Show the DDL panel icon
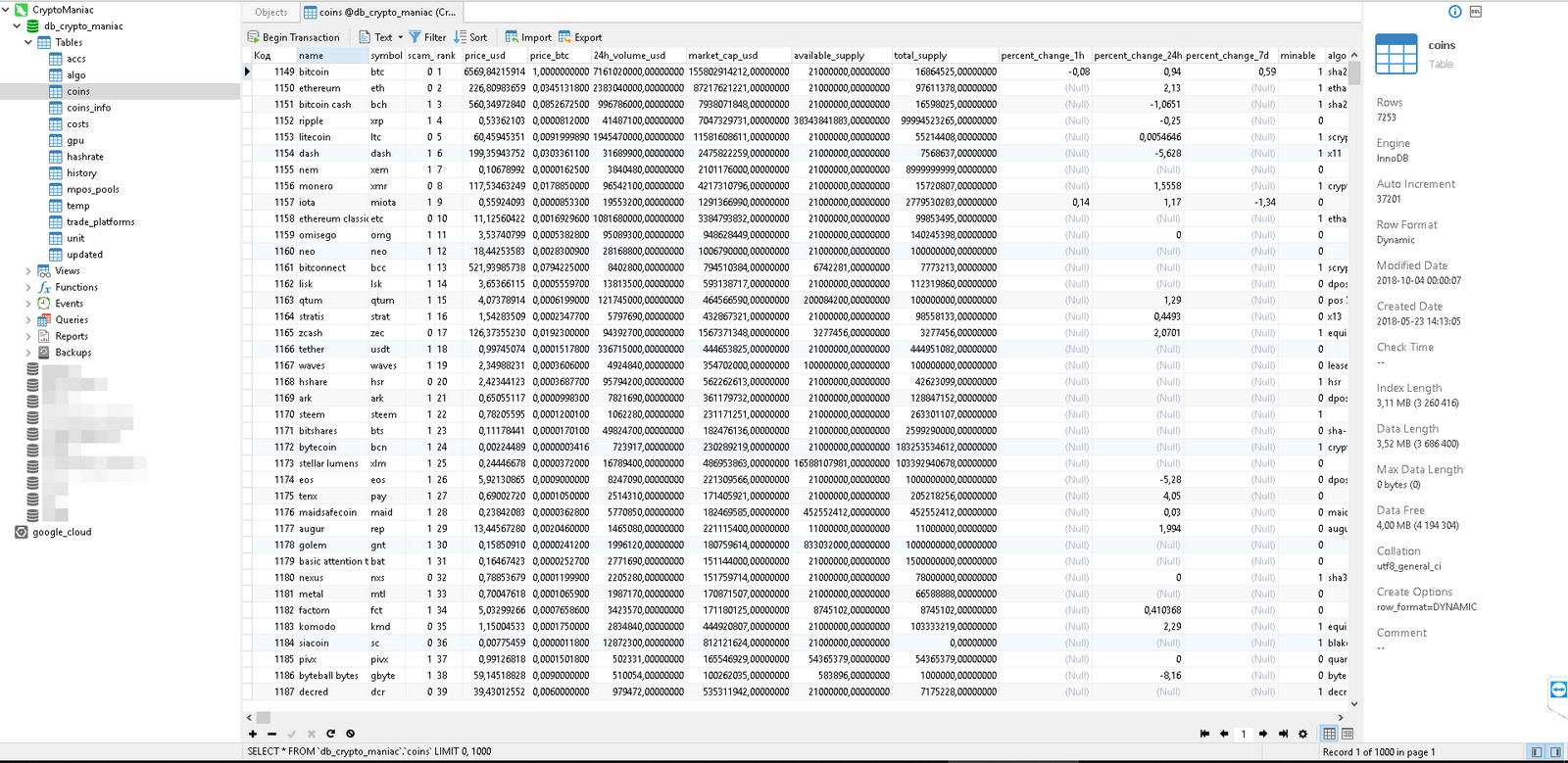1568x763 pixels. 1475,12
